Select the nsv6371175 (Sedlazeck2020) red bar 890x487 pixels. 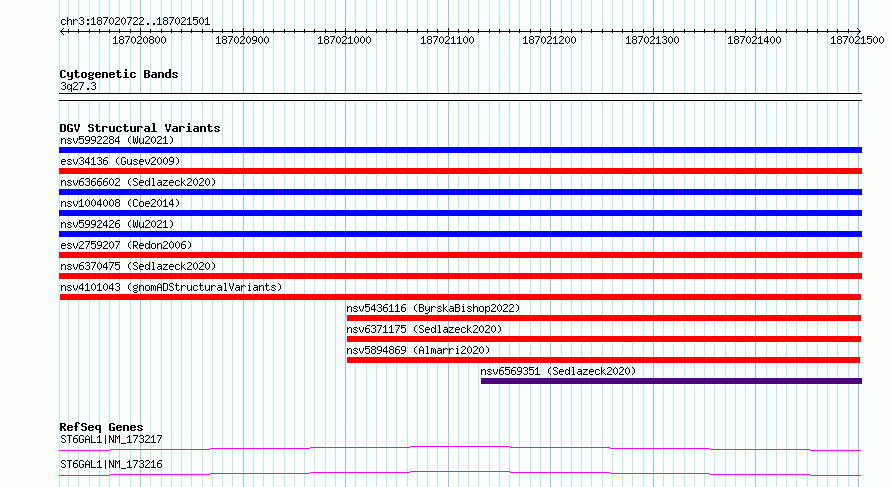(604, 339)
